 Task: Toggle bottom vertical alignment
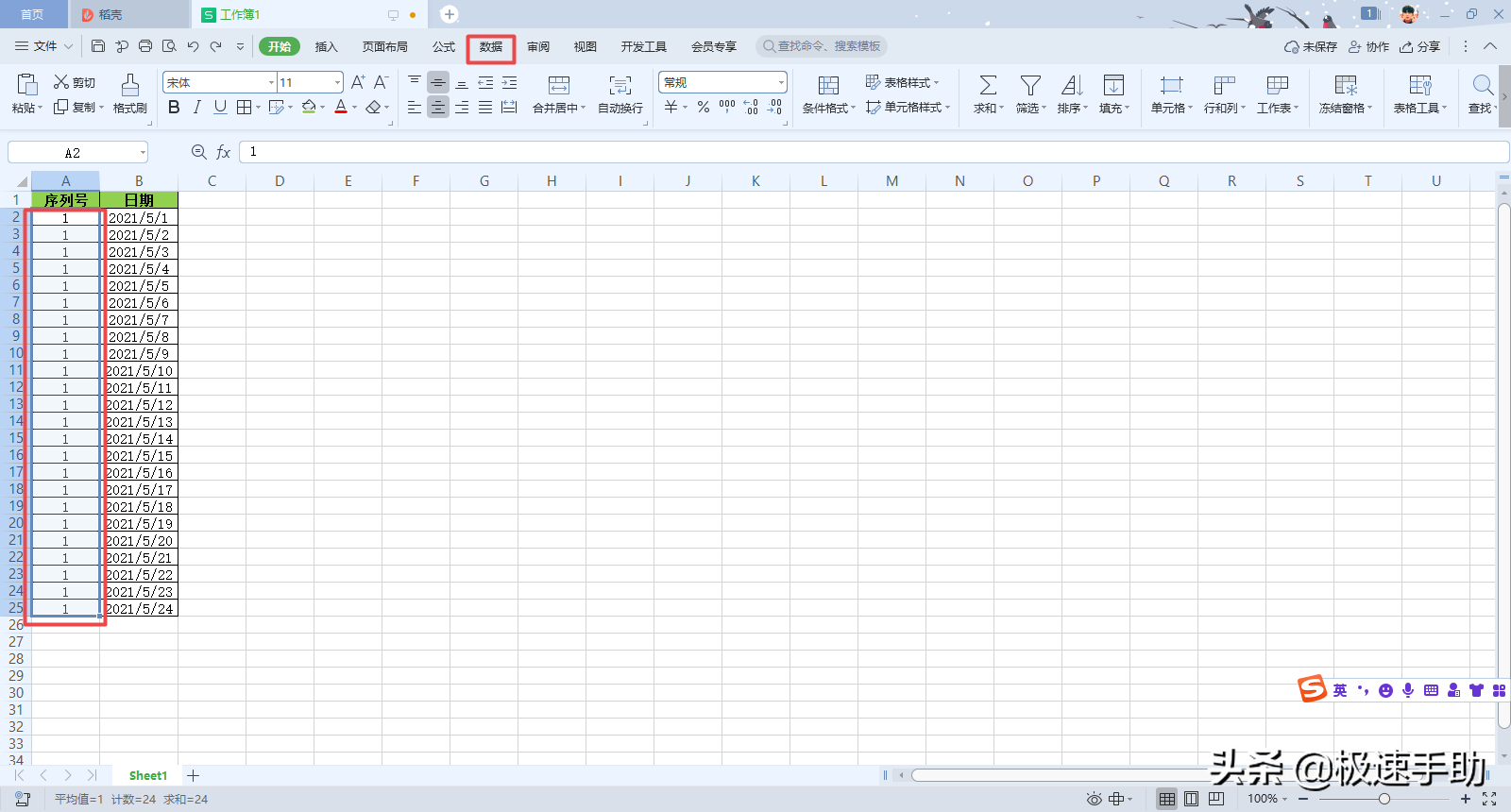pos(462,82)
